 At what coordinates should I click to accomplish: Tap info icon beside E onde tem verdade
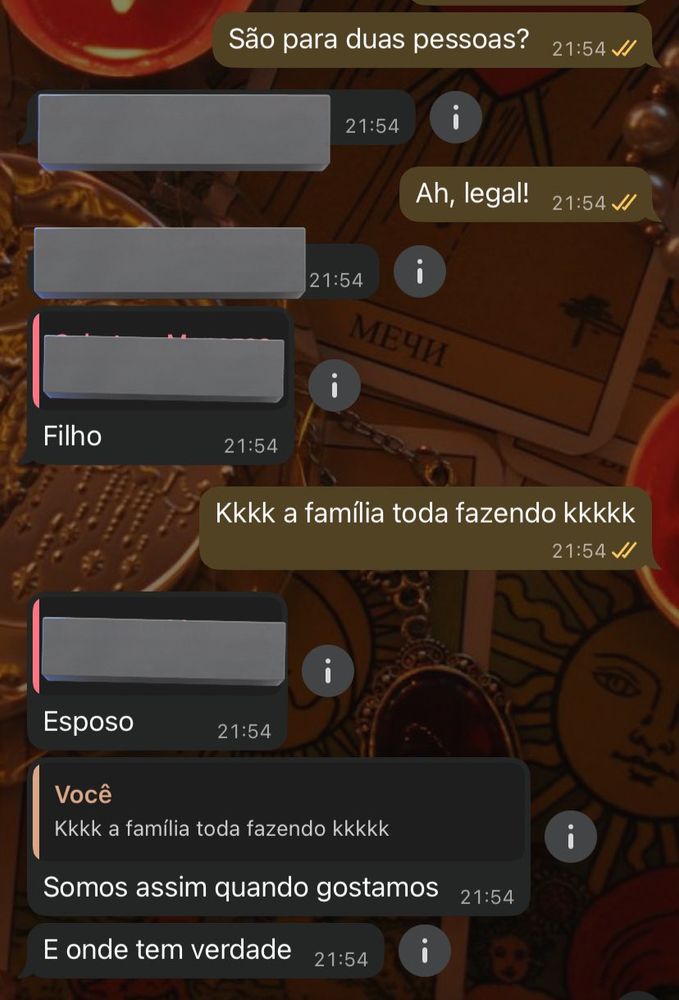(x=425, y=950)
